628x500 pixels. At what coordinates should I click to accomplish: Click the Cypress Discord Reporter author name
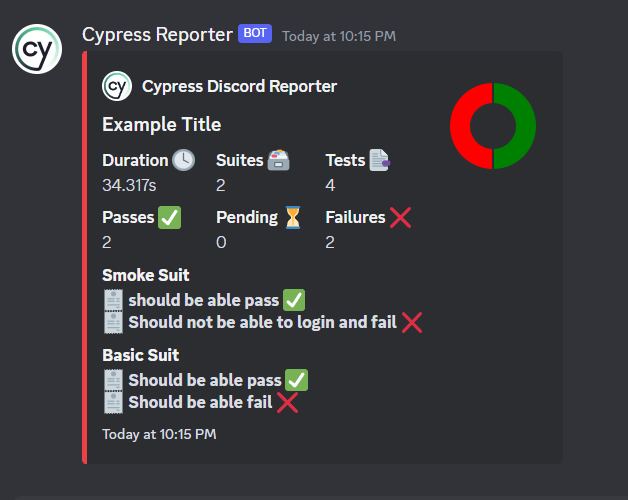(240, 87)
